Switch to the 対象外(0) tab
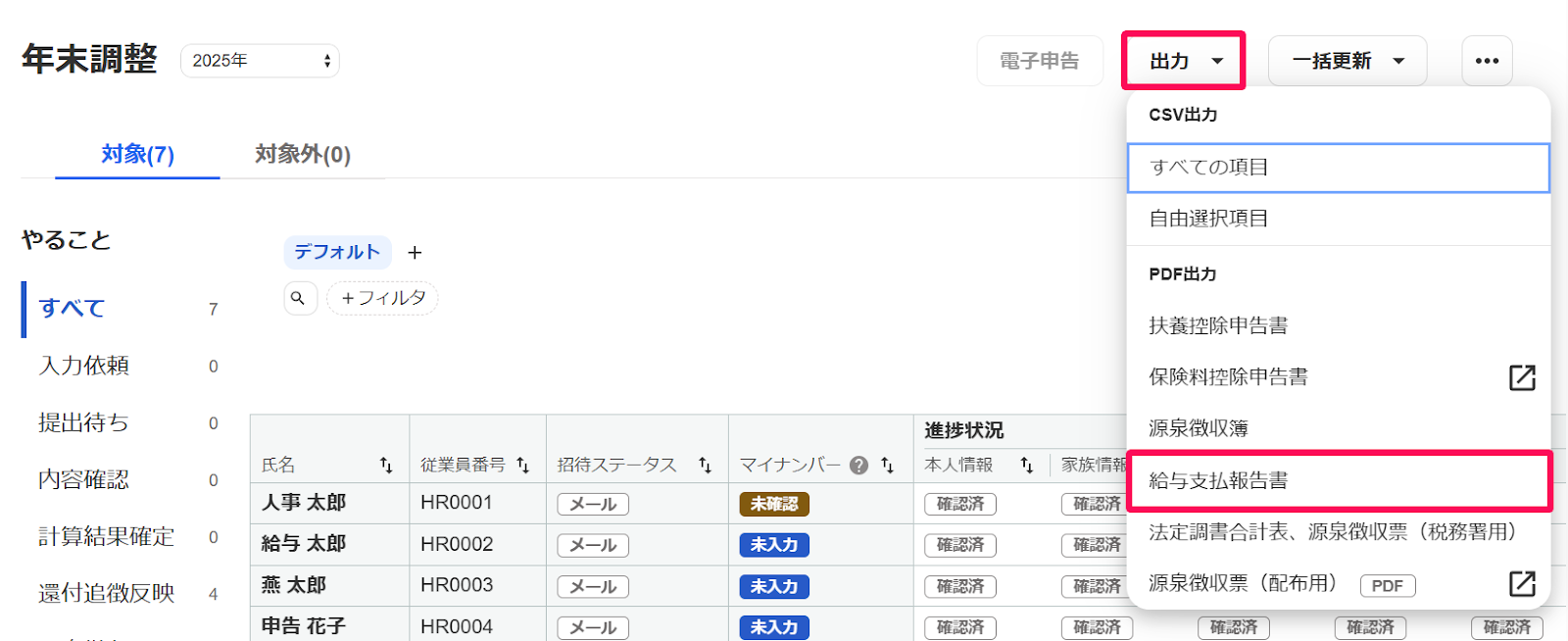The width and height of the screenshot is (1568, 641). [x=303, y=154]
